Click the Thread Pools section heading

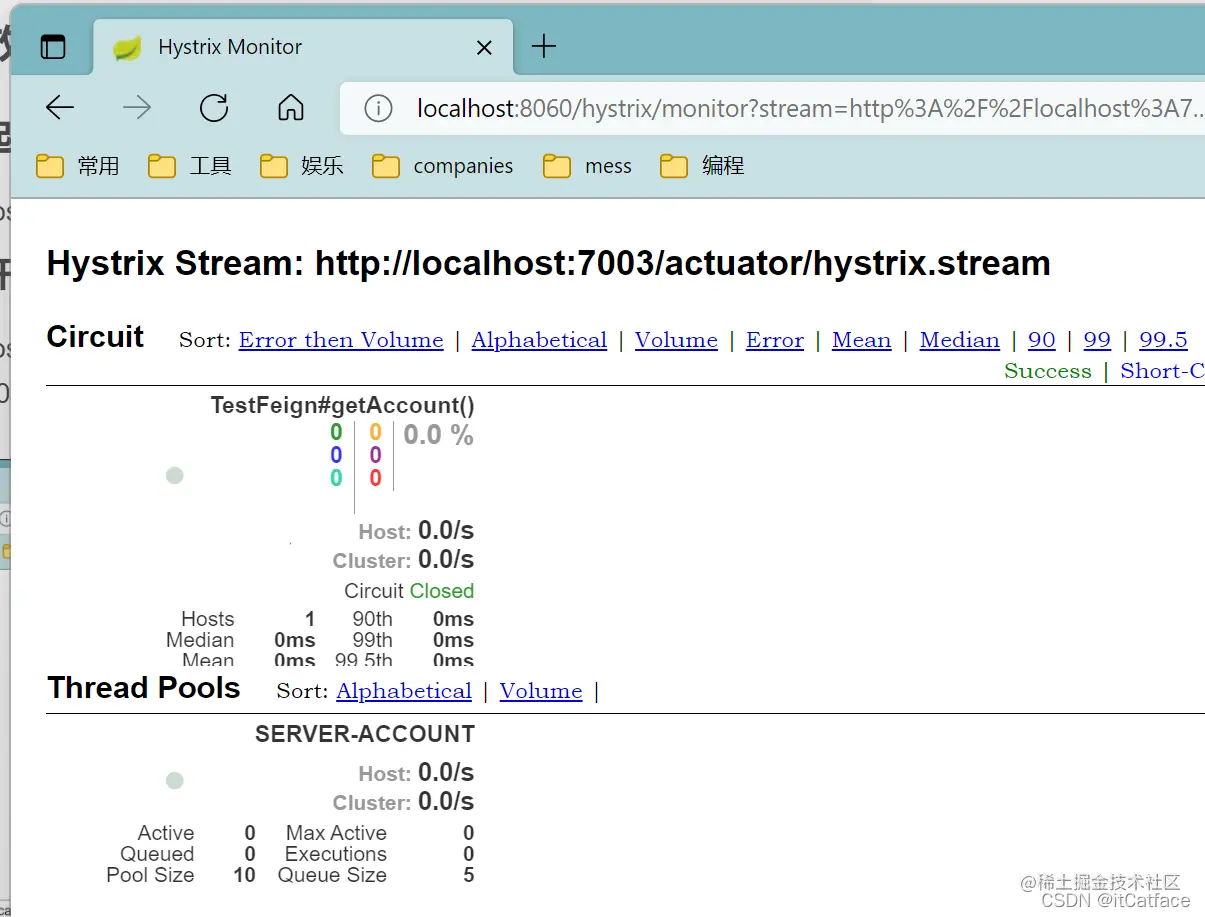(x=144, y=688)
